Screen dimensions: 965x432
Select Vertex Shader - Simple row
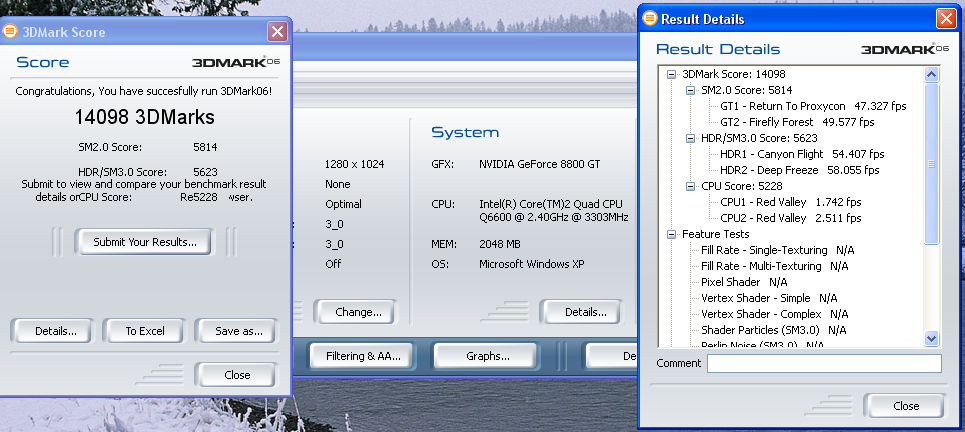(769, 298)
